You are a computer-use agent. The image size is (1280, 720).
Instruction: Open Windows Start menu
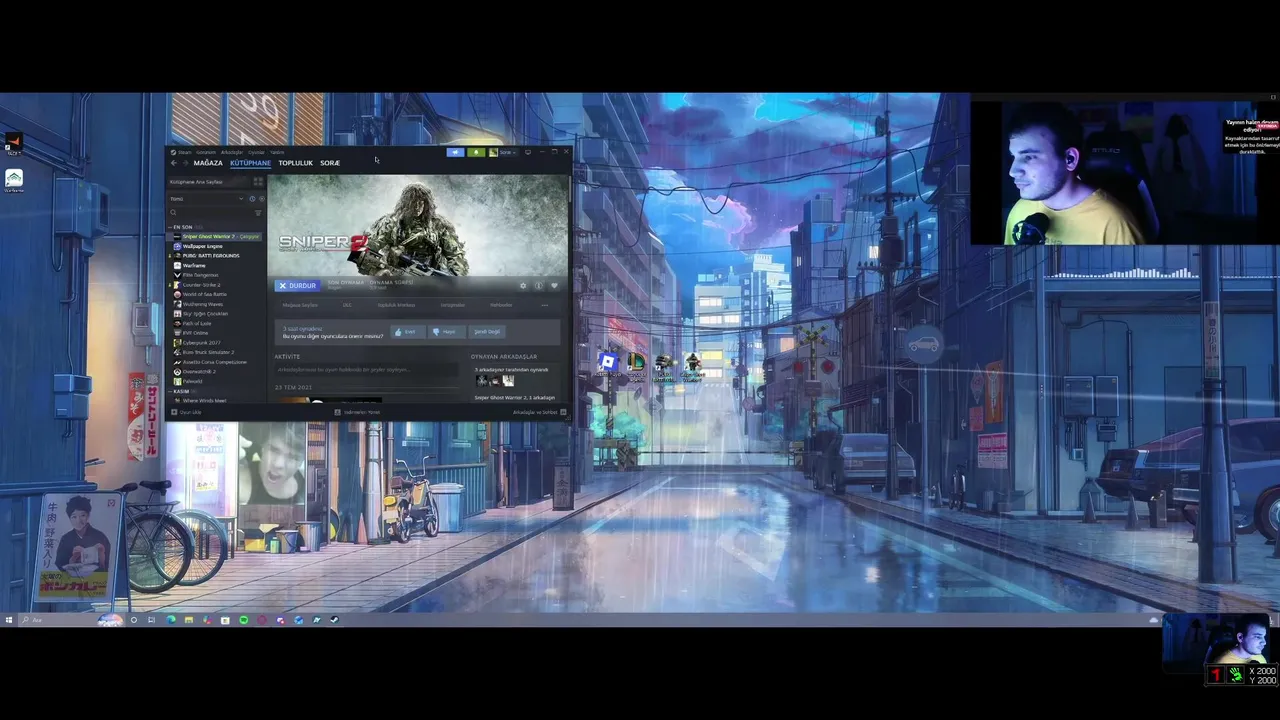click(x=9, y=620)
